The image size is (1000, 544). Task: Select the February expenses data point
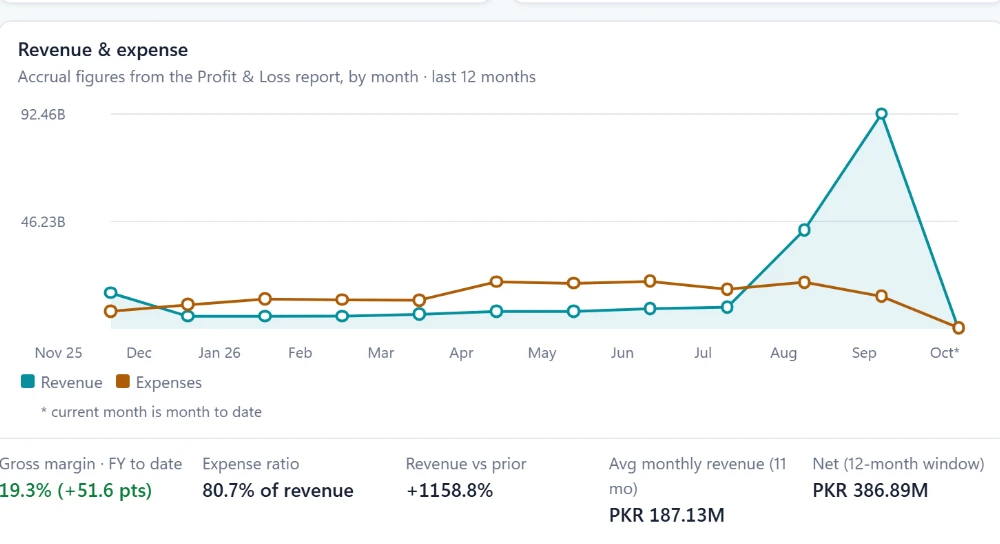pos(342,300)
